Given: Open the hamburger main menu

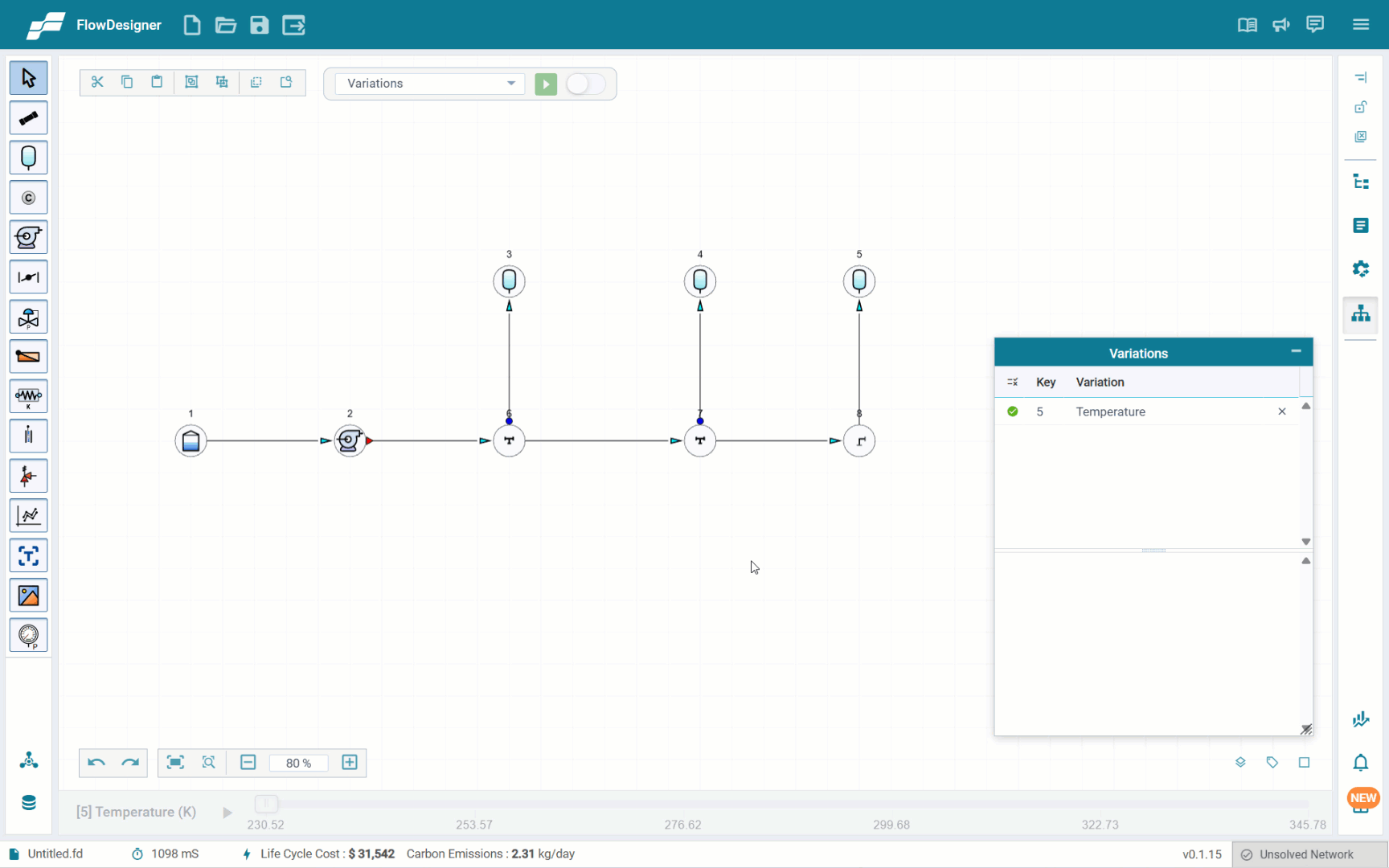Looking at the screenshot, I should point(1360,25).
